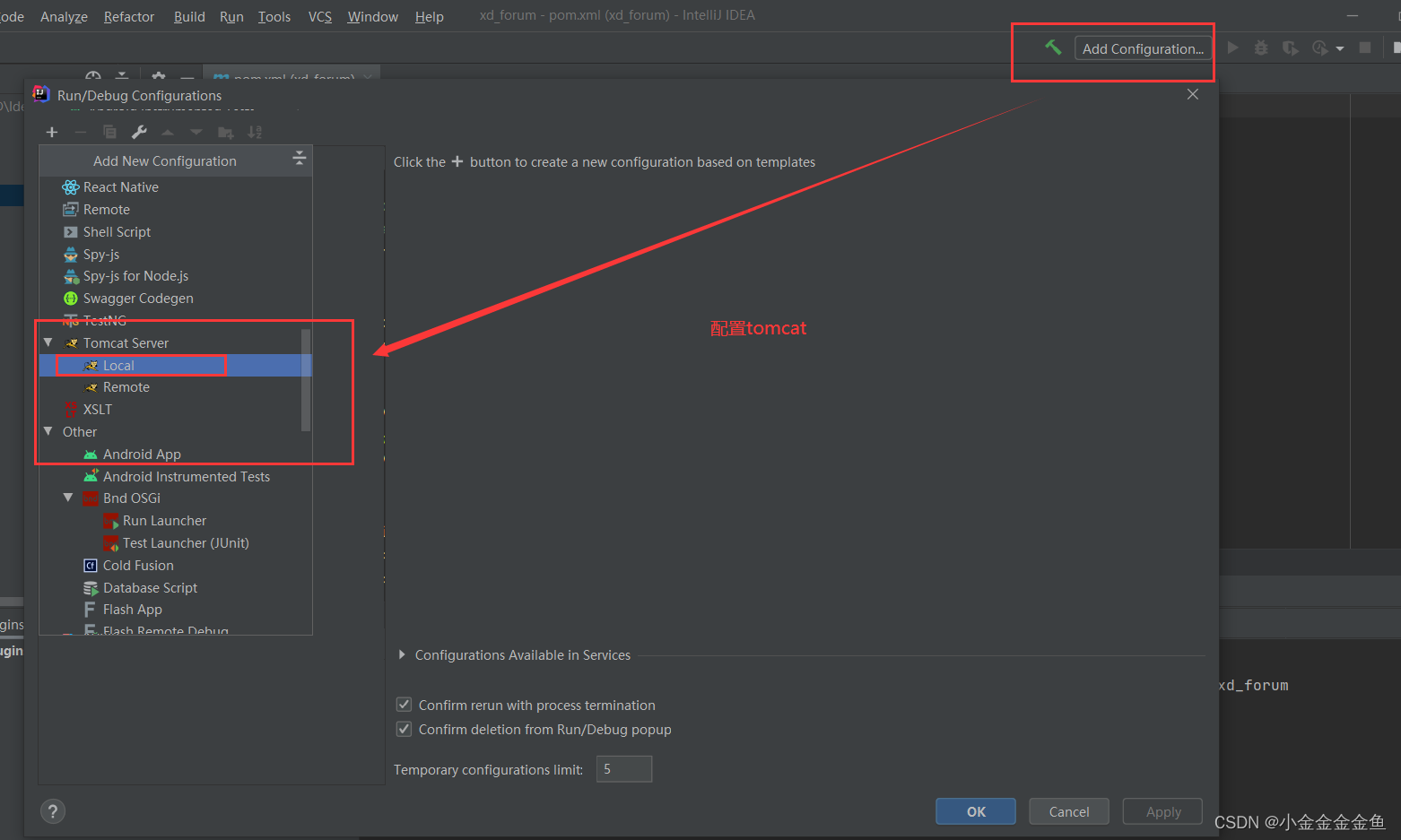Click the Run Launcher icon under Bnd OSGi
Image resolution: width=1401 pixels, height=840 pixels.
pos(110,521)
